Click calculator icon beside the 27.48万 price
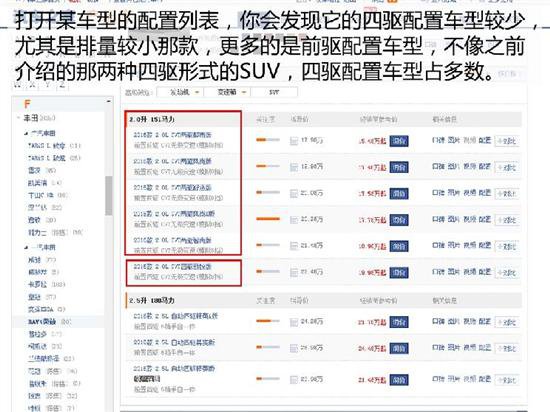 pyautogui.click(x=294, y=272)
